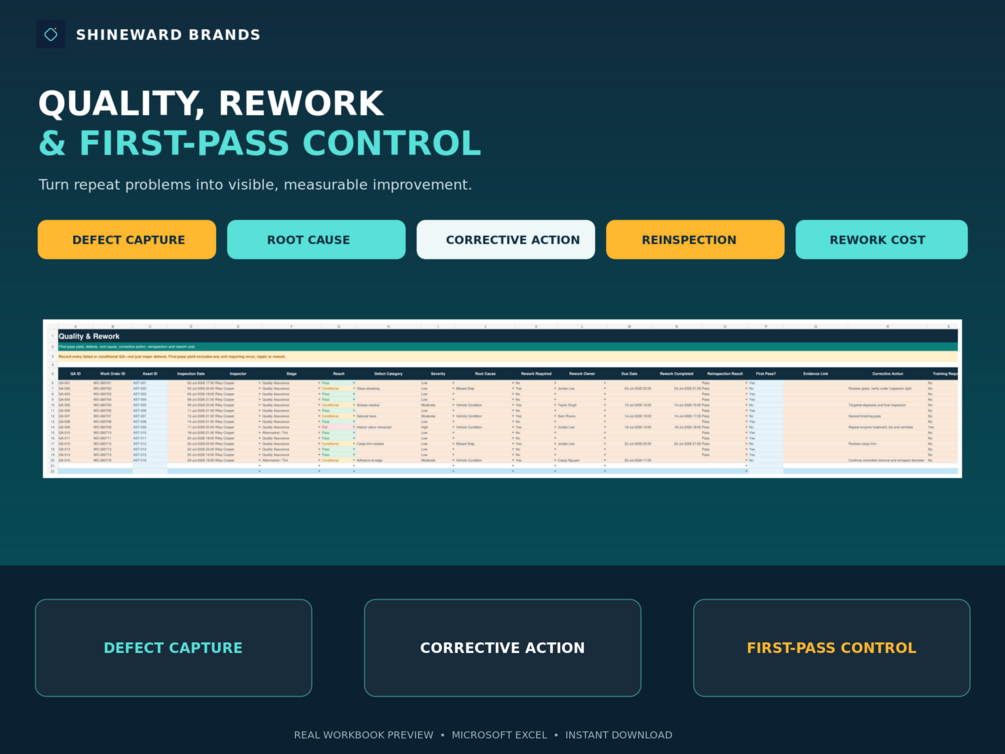Click the Shineward Brands diamond logo icon
Screen dimensions: 1005x754
(51, 35)
